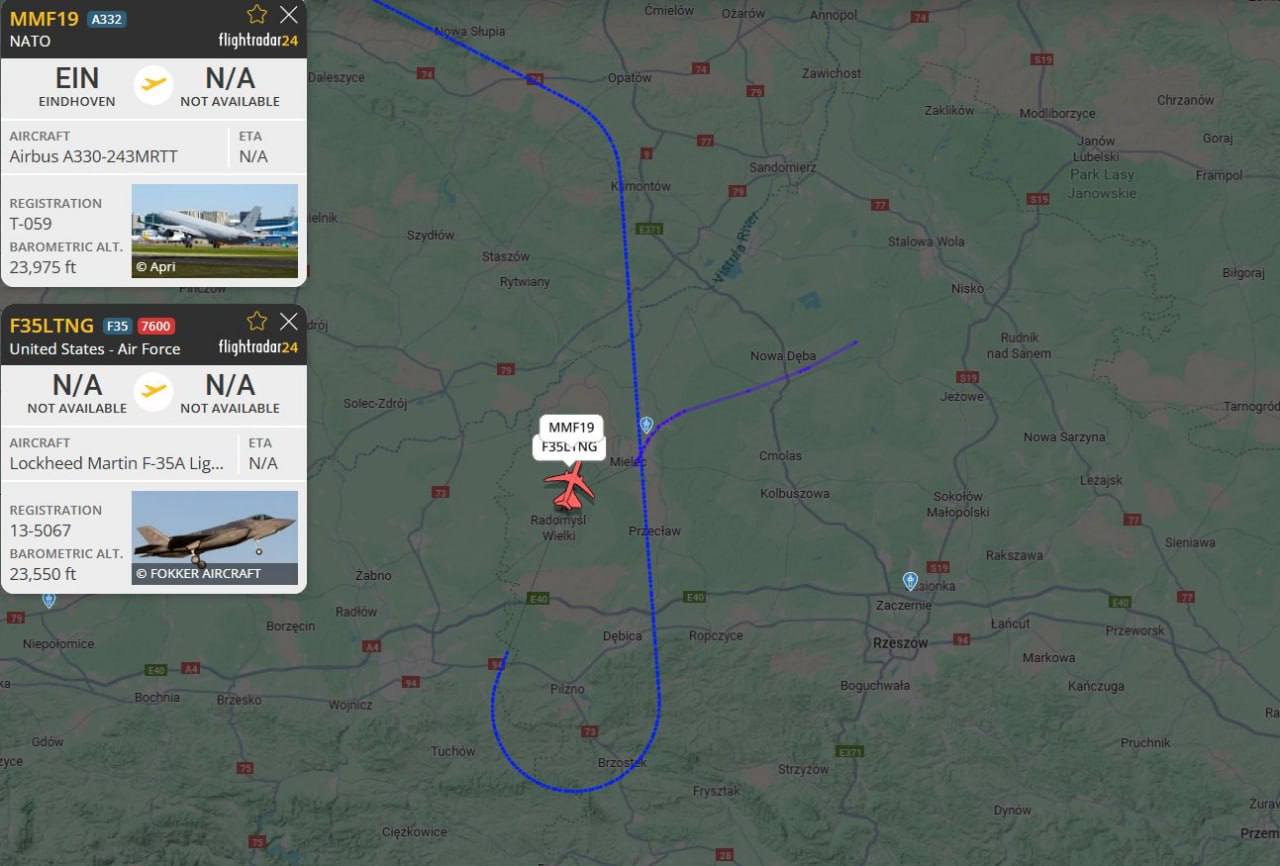Click the F35 aircraft type badge
Viewport: 1280px width, 866px height.
(117, 326)
